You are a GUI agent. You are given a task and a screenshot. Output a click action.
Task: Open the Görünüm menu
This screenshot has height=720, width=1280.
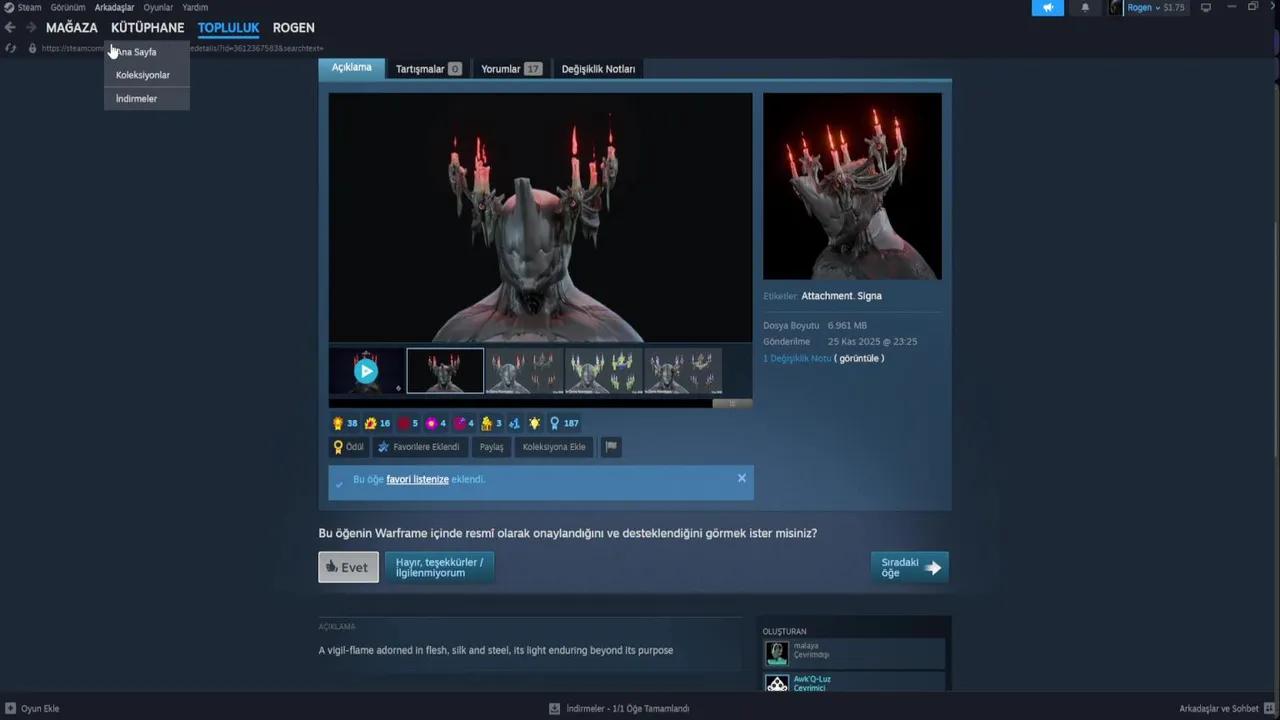coord(68,7)
